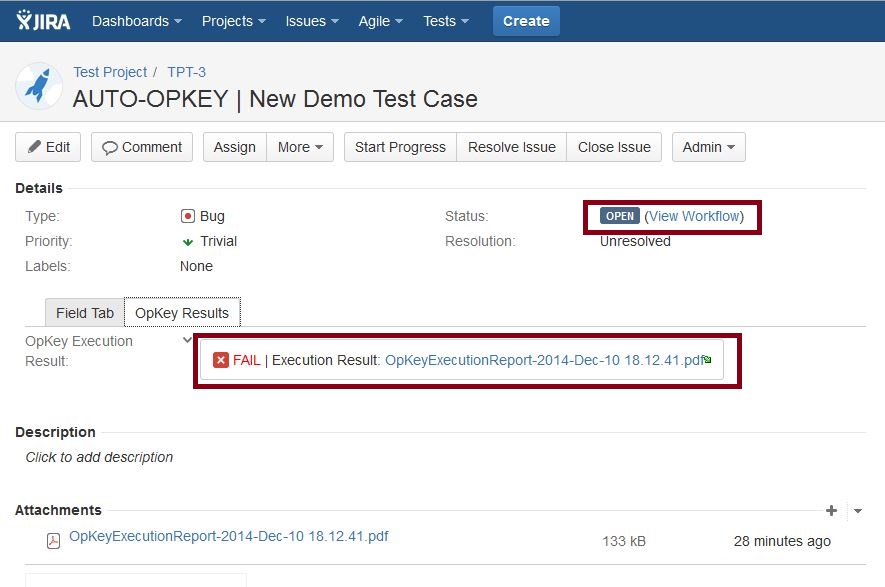The width and height of the screenshot is (885, 587).
Task: Click the 28 minutes ago timestamp
Action: 782,541
